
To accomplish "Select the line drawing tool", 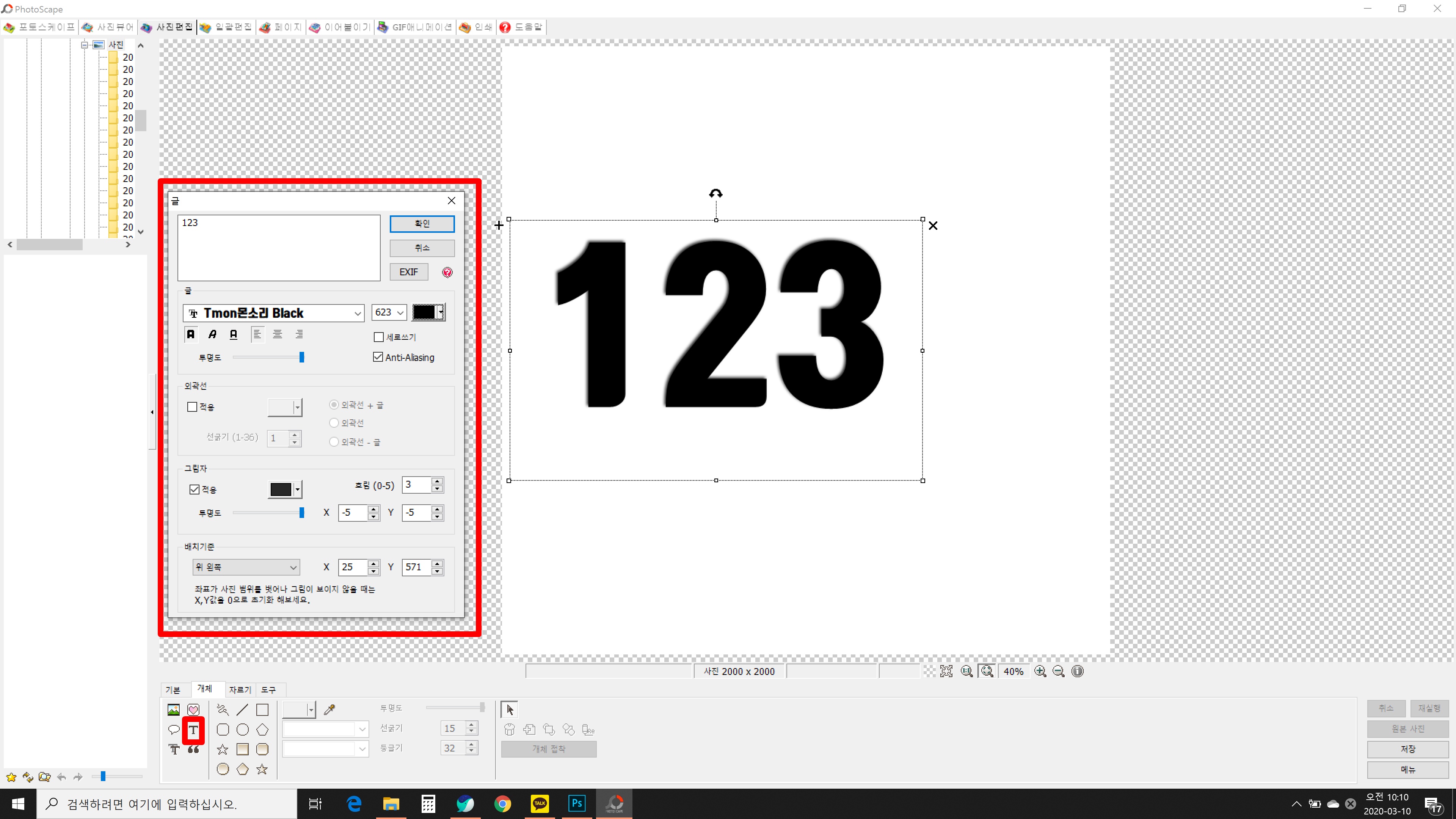I will coord(243,709).
